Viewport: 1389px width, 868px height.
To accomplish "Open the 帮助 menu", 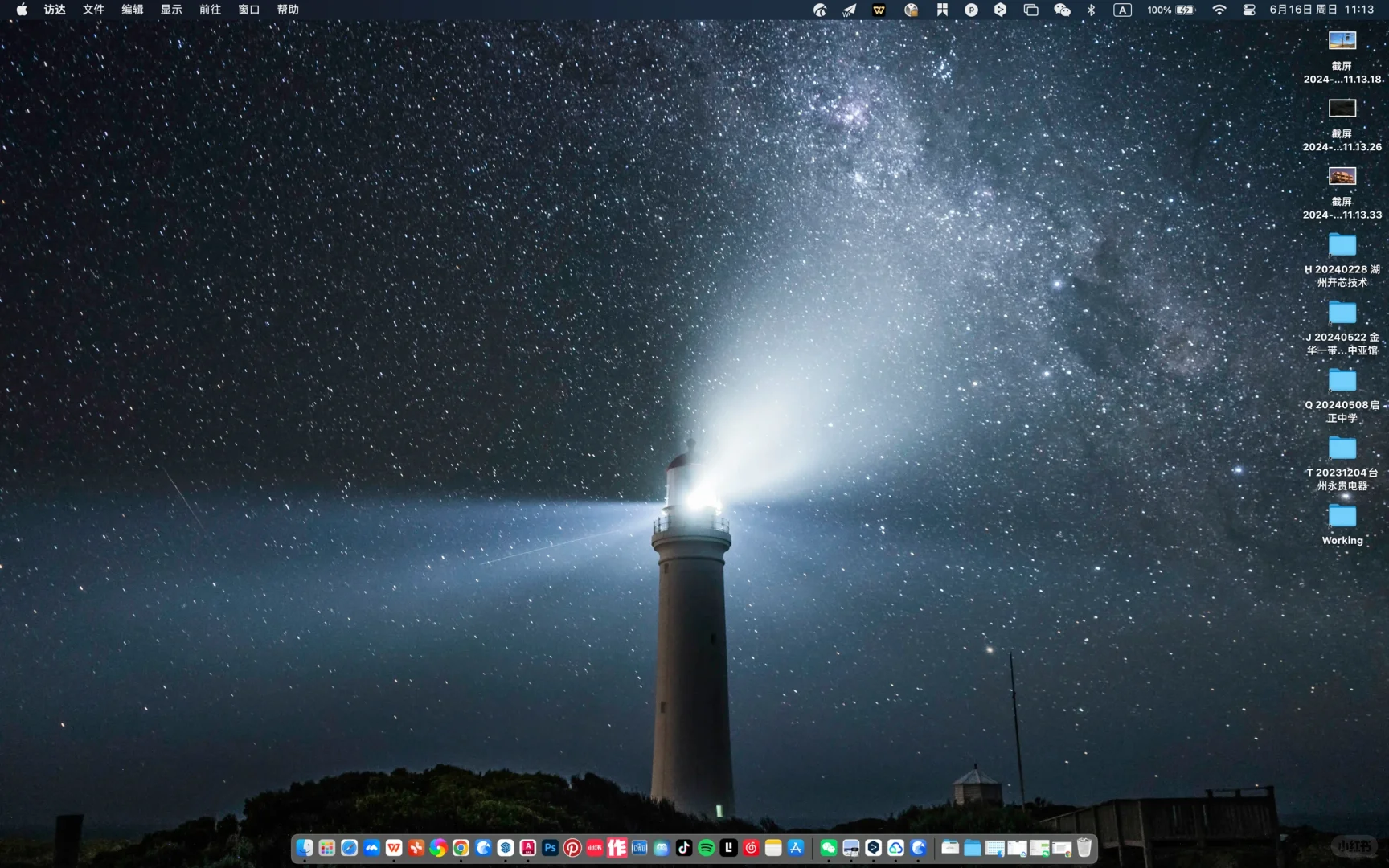I will point(288,10).
